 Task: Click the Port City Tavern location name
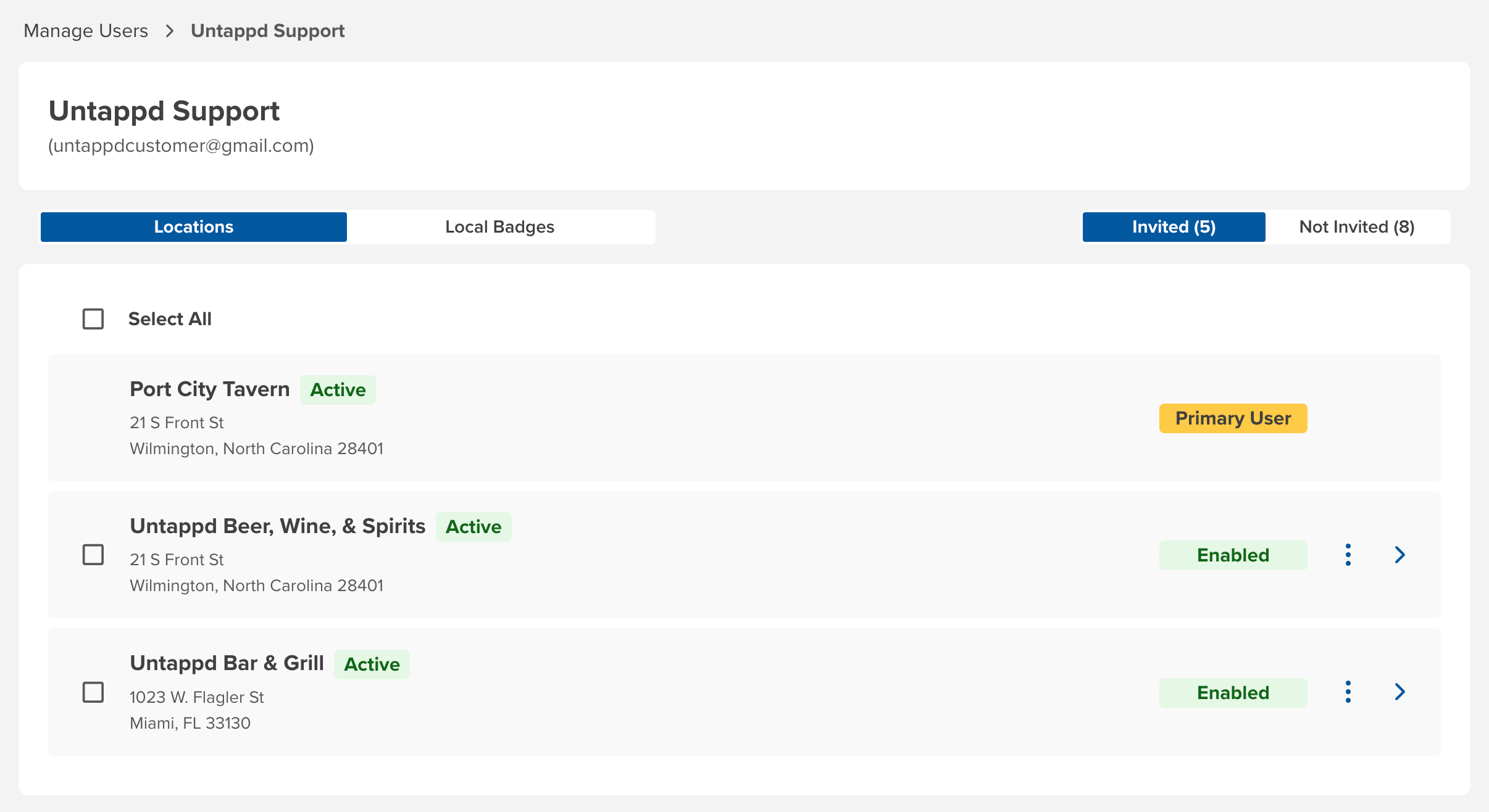pyautogui.click(x=209, y=389)
